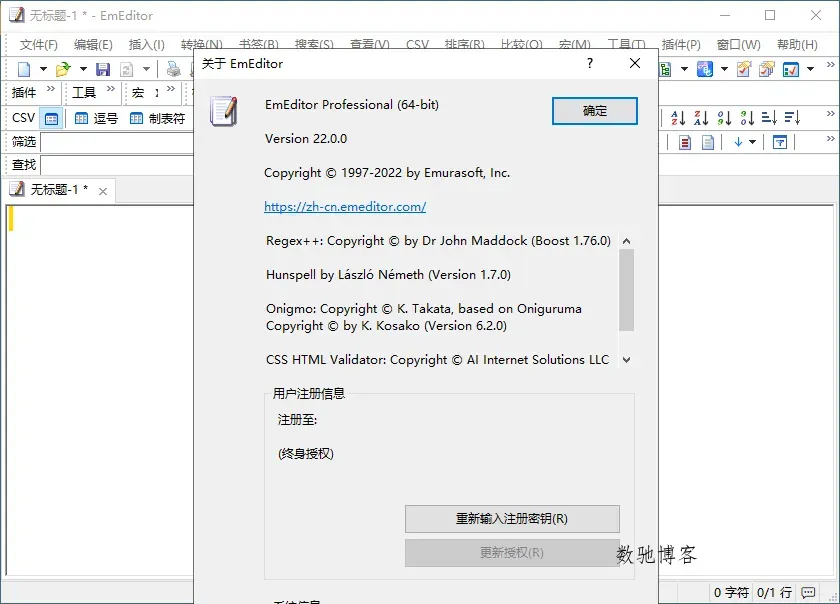The width and height of the screenshot is (840, 604).
Task: Open dropdown beside the tree outline icon
Action: (x=684, y=69)
